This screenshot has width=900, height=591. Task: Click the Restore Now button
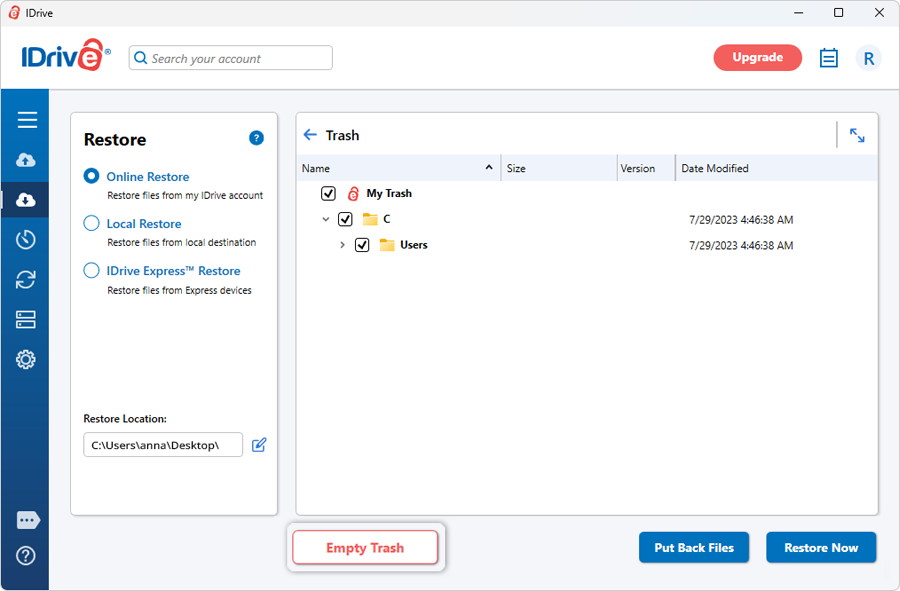tap(820, 548)
